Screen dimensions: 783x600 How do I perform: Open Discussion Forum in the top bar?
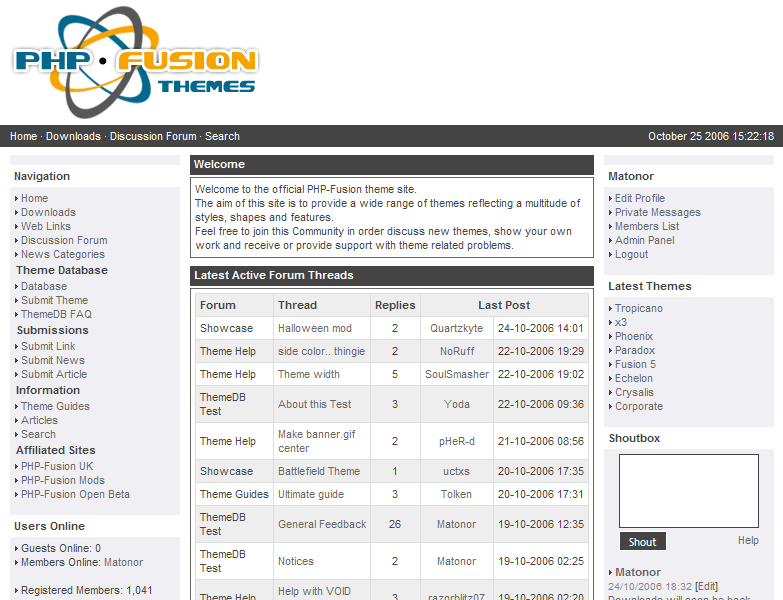[x=153, y=136]
